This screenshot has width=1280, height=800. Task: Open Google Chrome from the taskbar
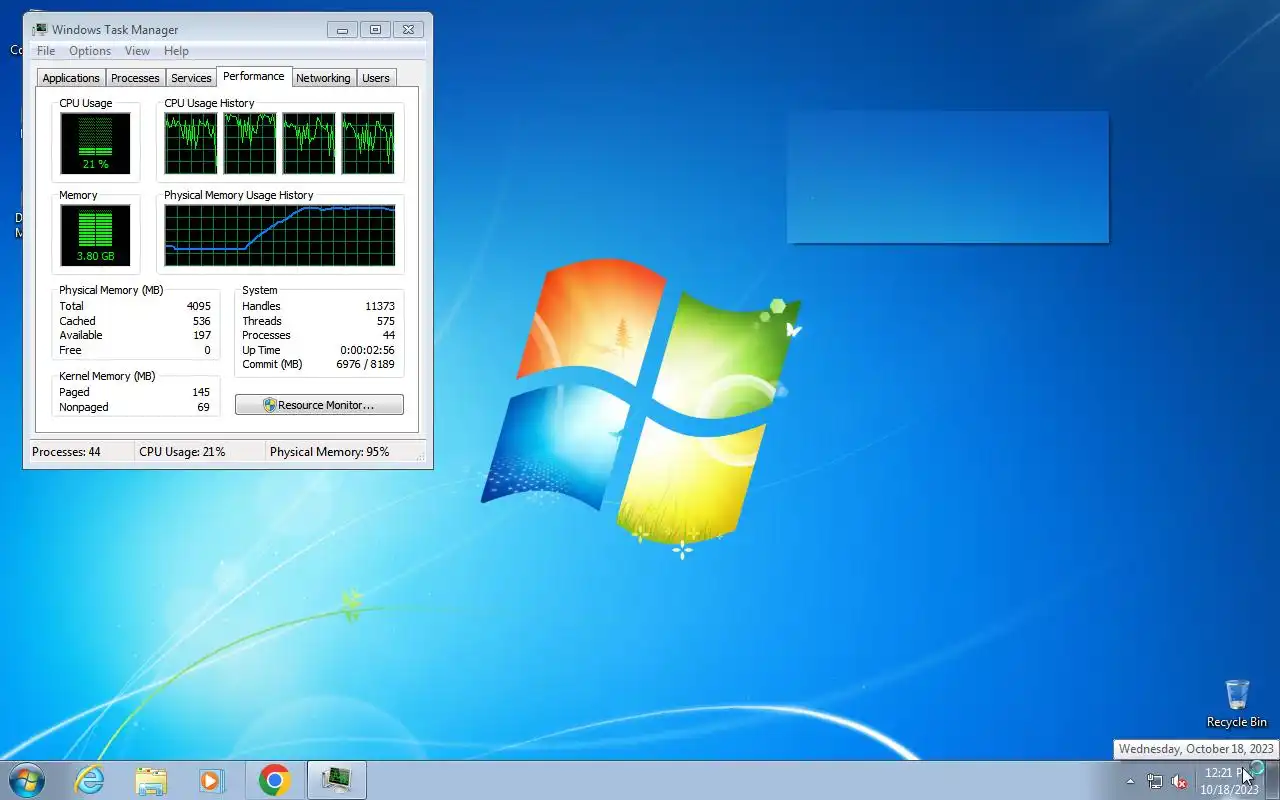(x=274, y=780)
